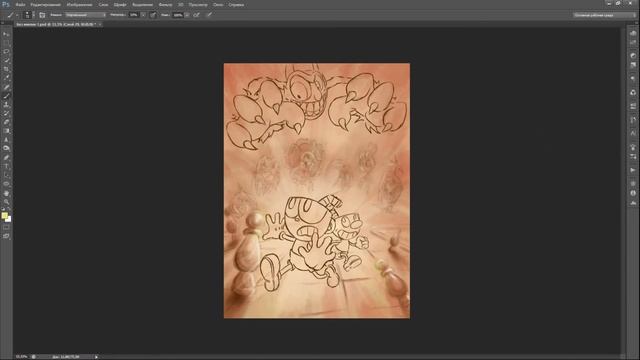Click the opacity percentage field

pyautogui.click(x=134, y=15)
